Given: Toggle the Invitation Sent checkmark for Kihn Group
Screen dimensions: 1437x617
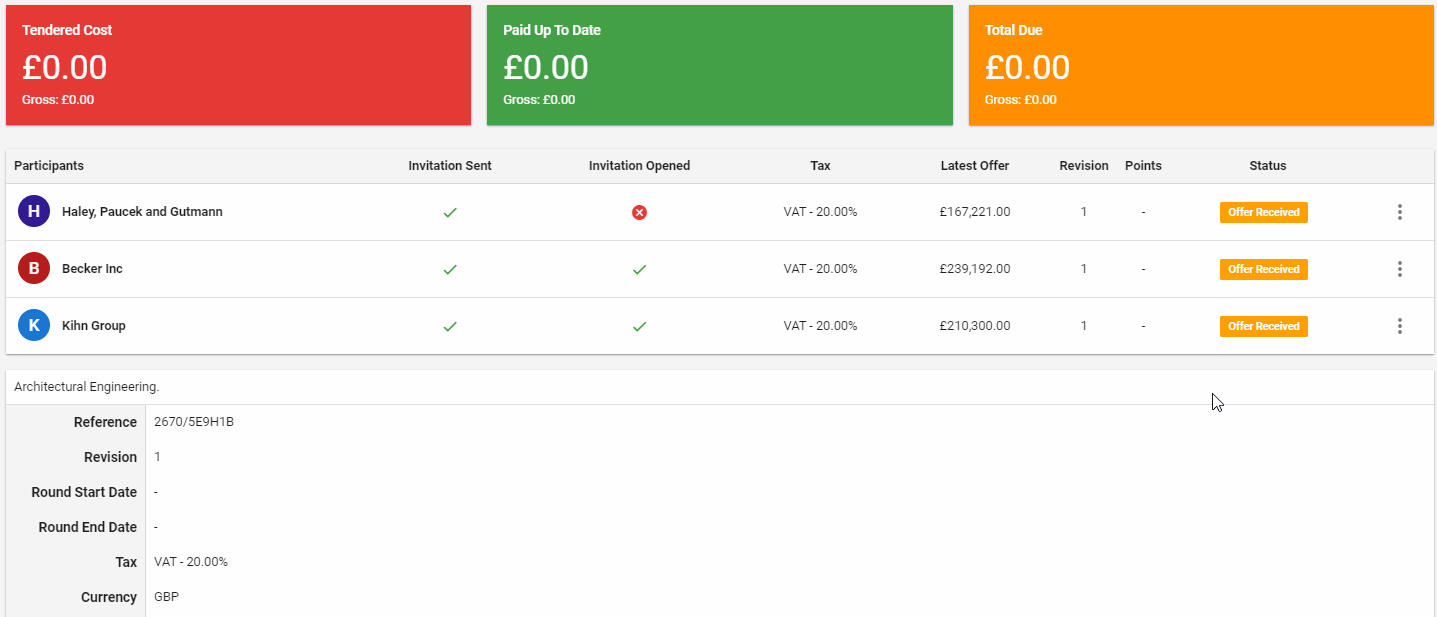Looking at the screenshot, I should point(450,326).
